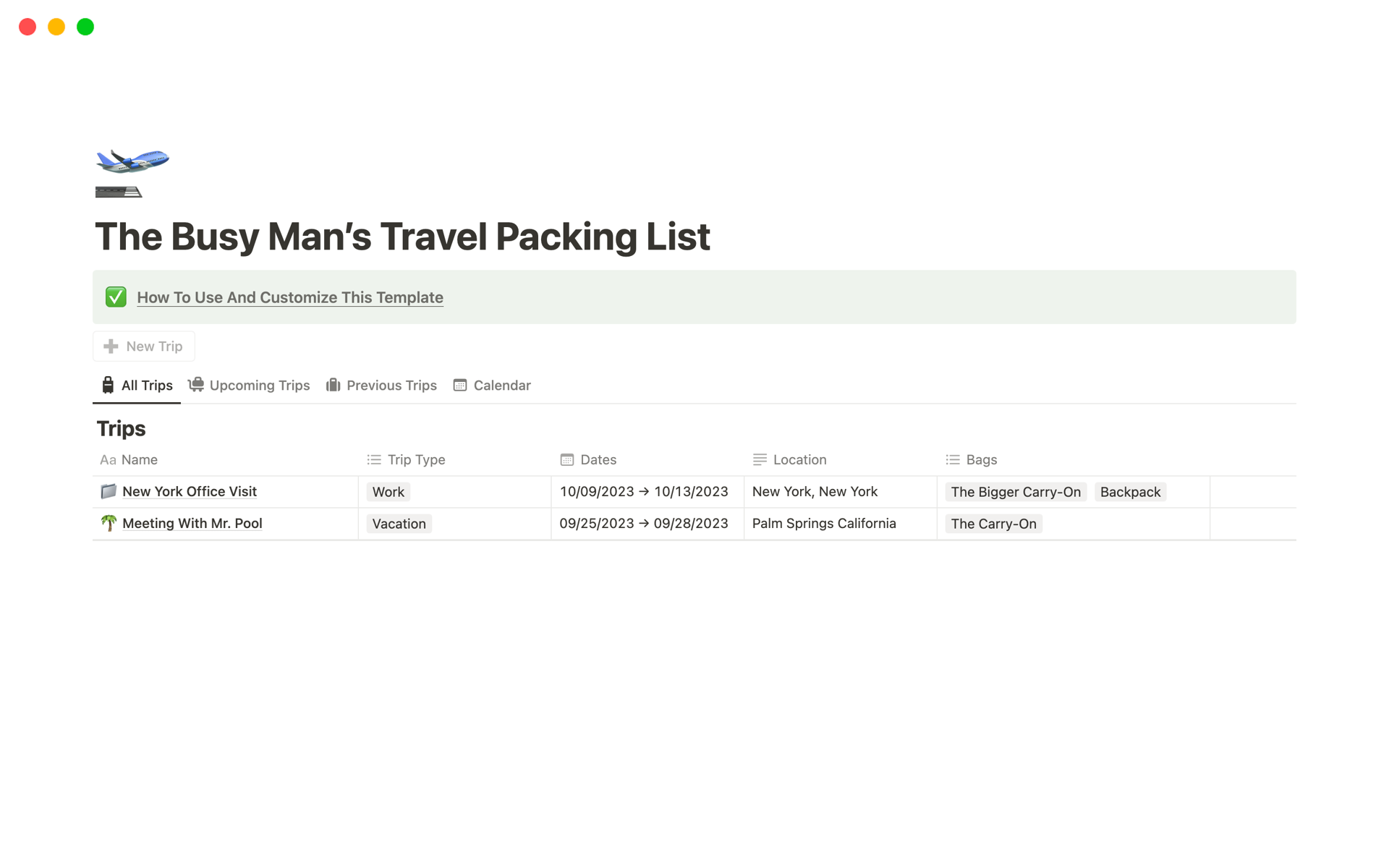Click the Palm Springs California location cell
Viewport: 1389px width, 868px height.
pyautogui.click(x=823, y=523)
